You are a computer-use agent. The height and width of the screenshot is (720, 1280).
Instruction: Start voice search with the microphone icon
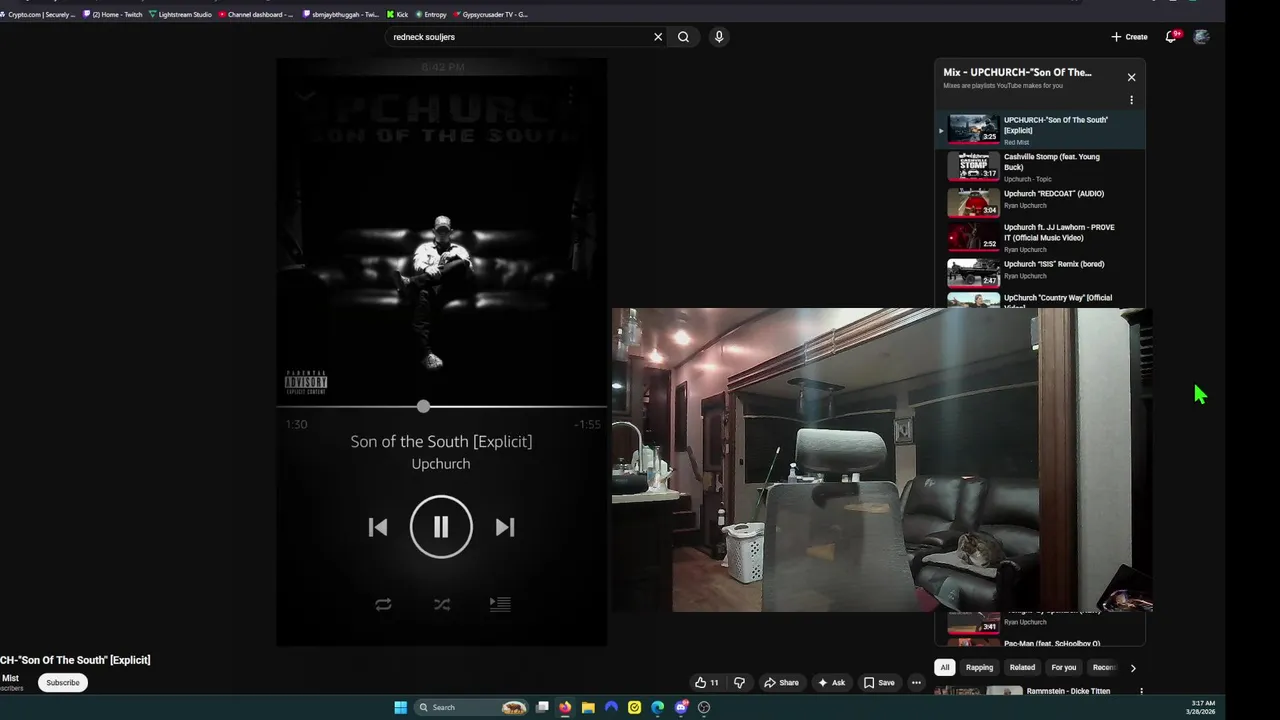pyautogui.click(x=718, y=37)
